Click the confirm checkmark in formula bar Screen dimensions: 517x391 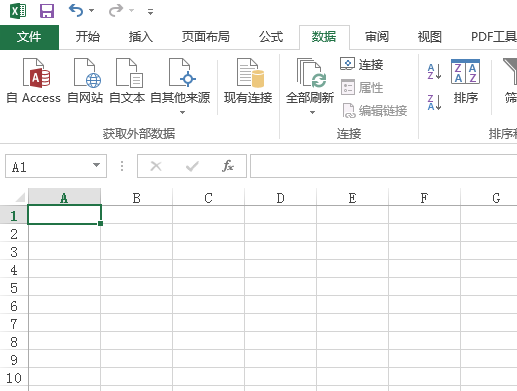tap(192, 166)
